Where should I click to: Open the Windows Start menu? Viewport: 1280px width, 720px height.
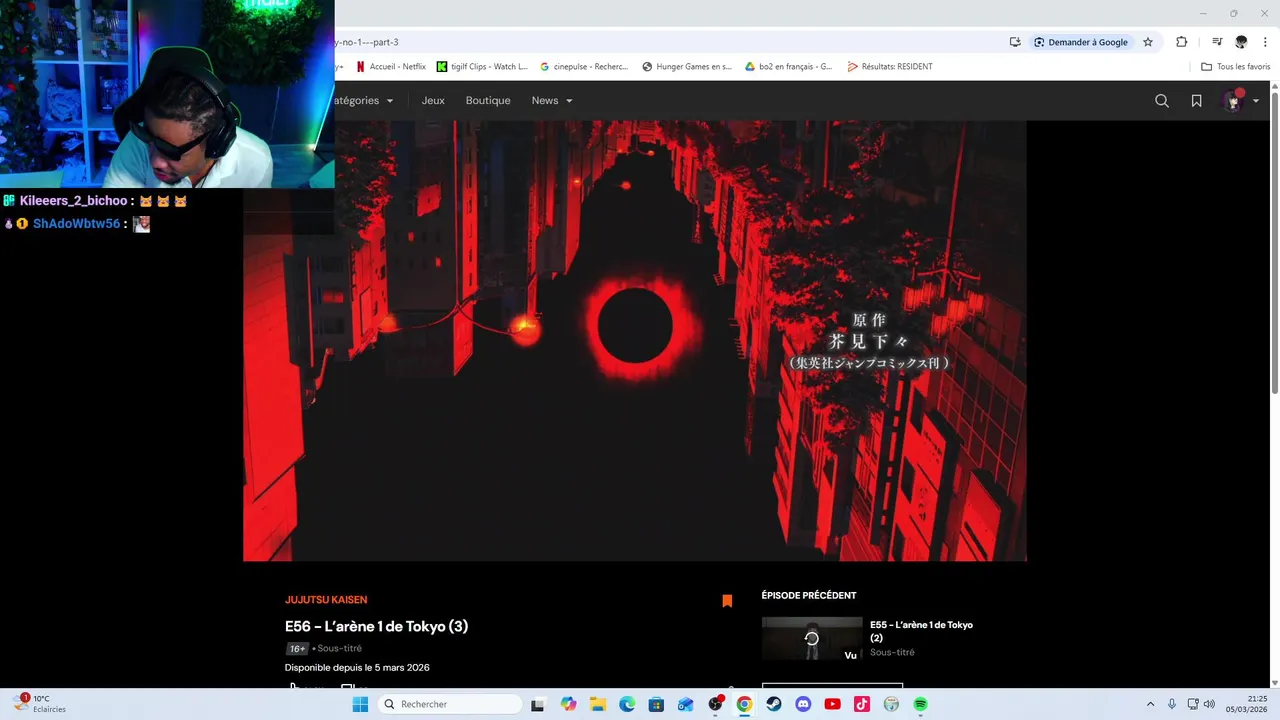[x=360, y=704]
